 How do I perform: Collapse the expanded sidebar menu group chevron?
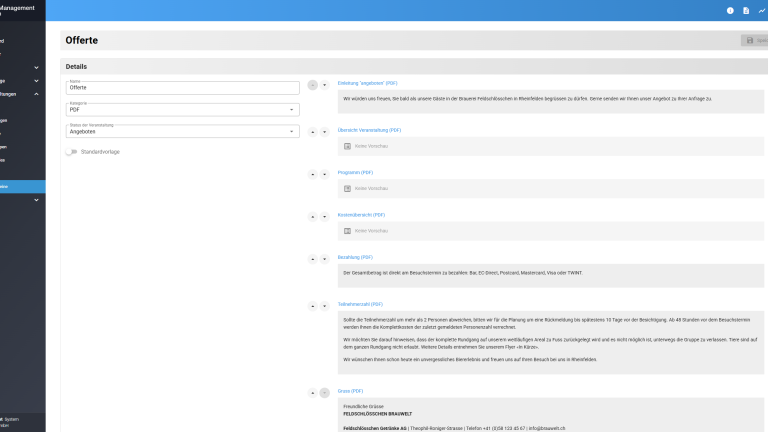36,94
